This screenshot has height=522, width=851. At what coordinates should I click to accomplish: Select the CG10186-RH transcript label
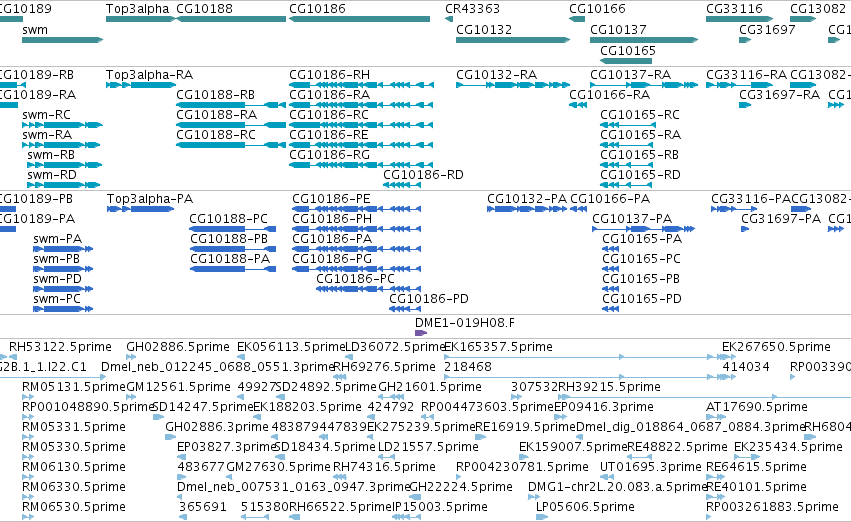329,75
